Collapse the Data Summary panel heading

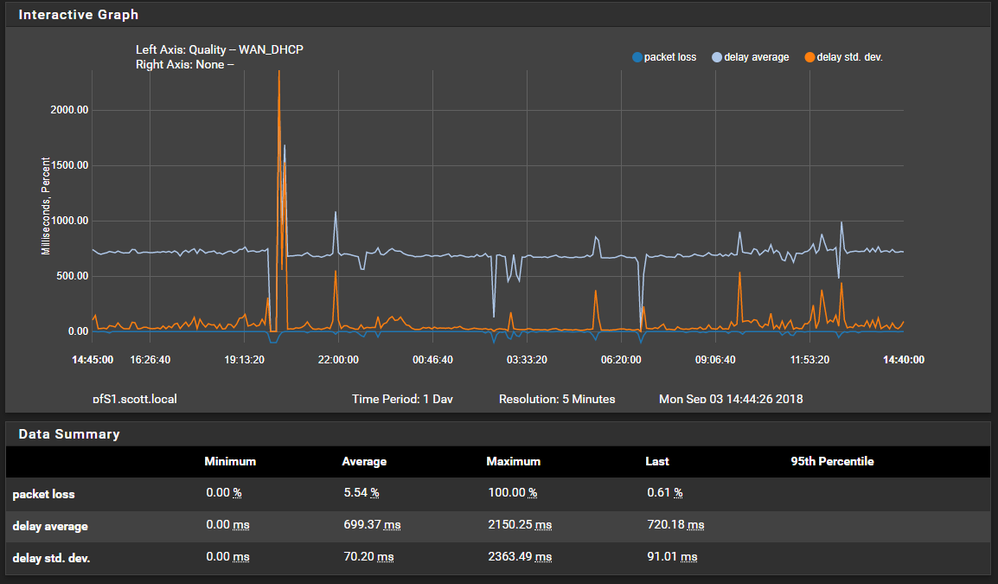[69, 434]
